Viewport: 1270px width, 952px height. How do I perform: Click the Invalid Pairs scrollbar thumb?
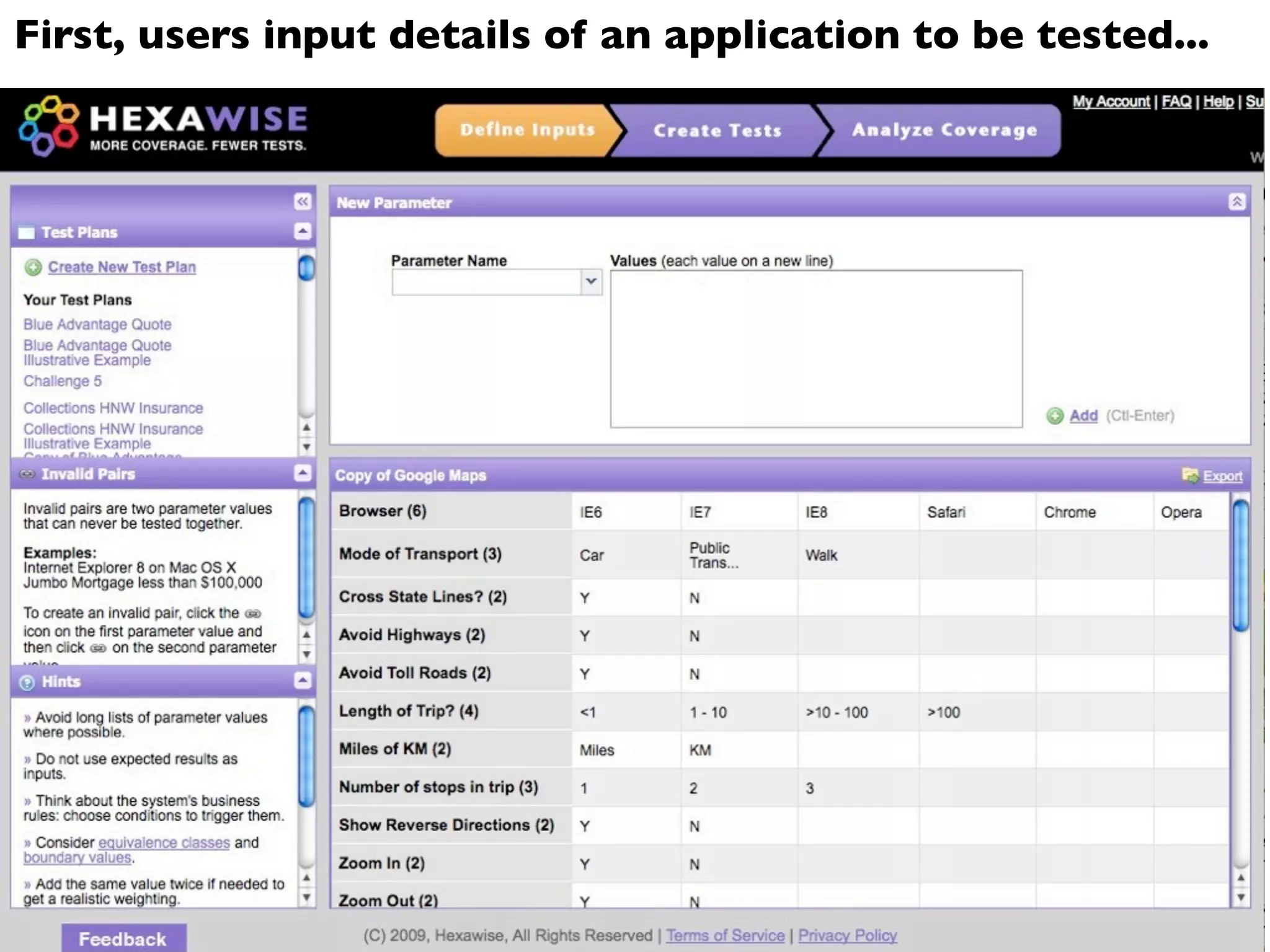(x=306, y=558)
